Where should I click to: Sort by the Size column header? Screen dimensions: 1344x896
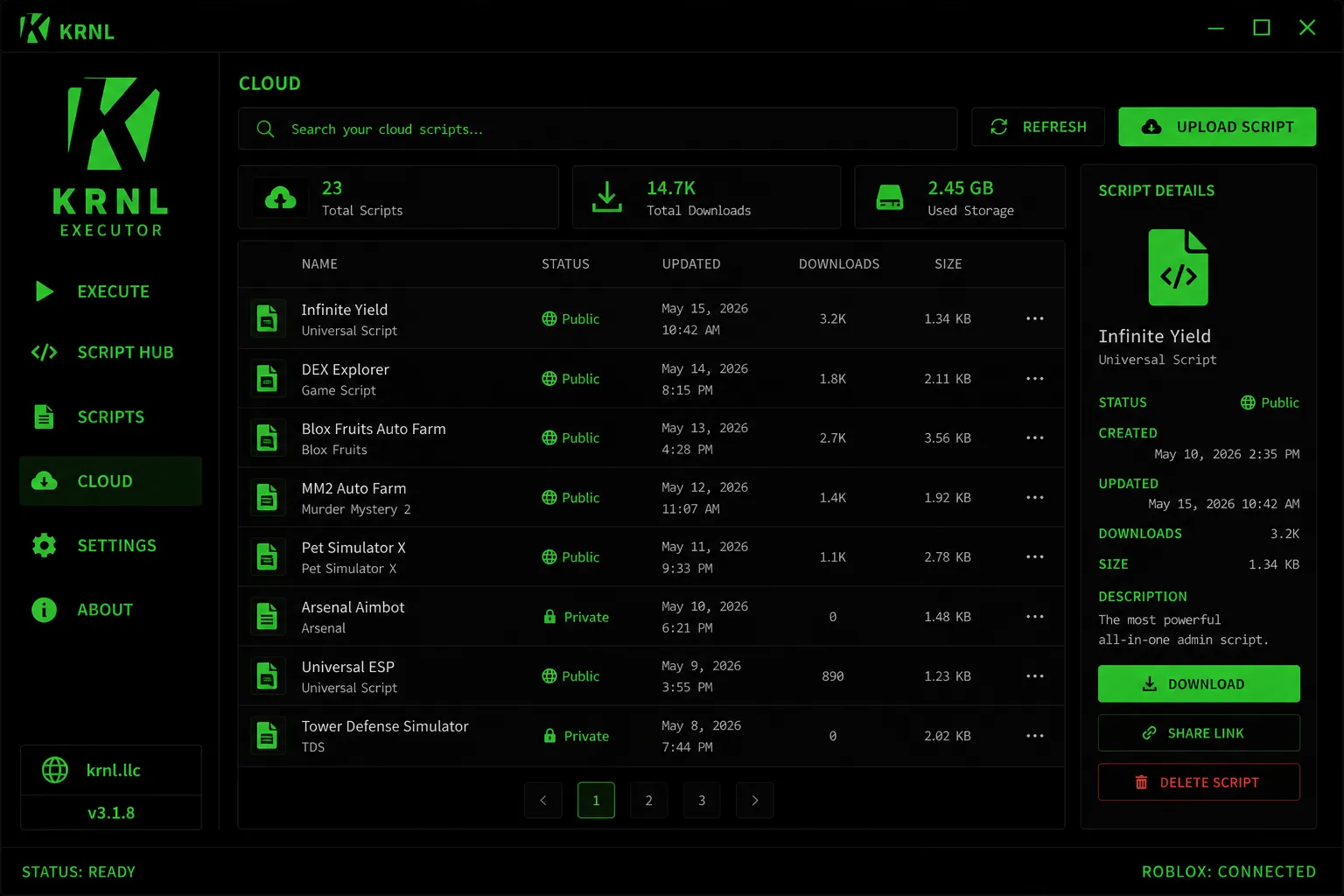[x=948, y=264]
